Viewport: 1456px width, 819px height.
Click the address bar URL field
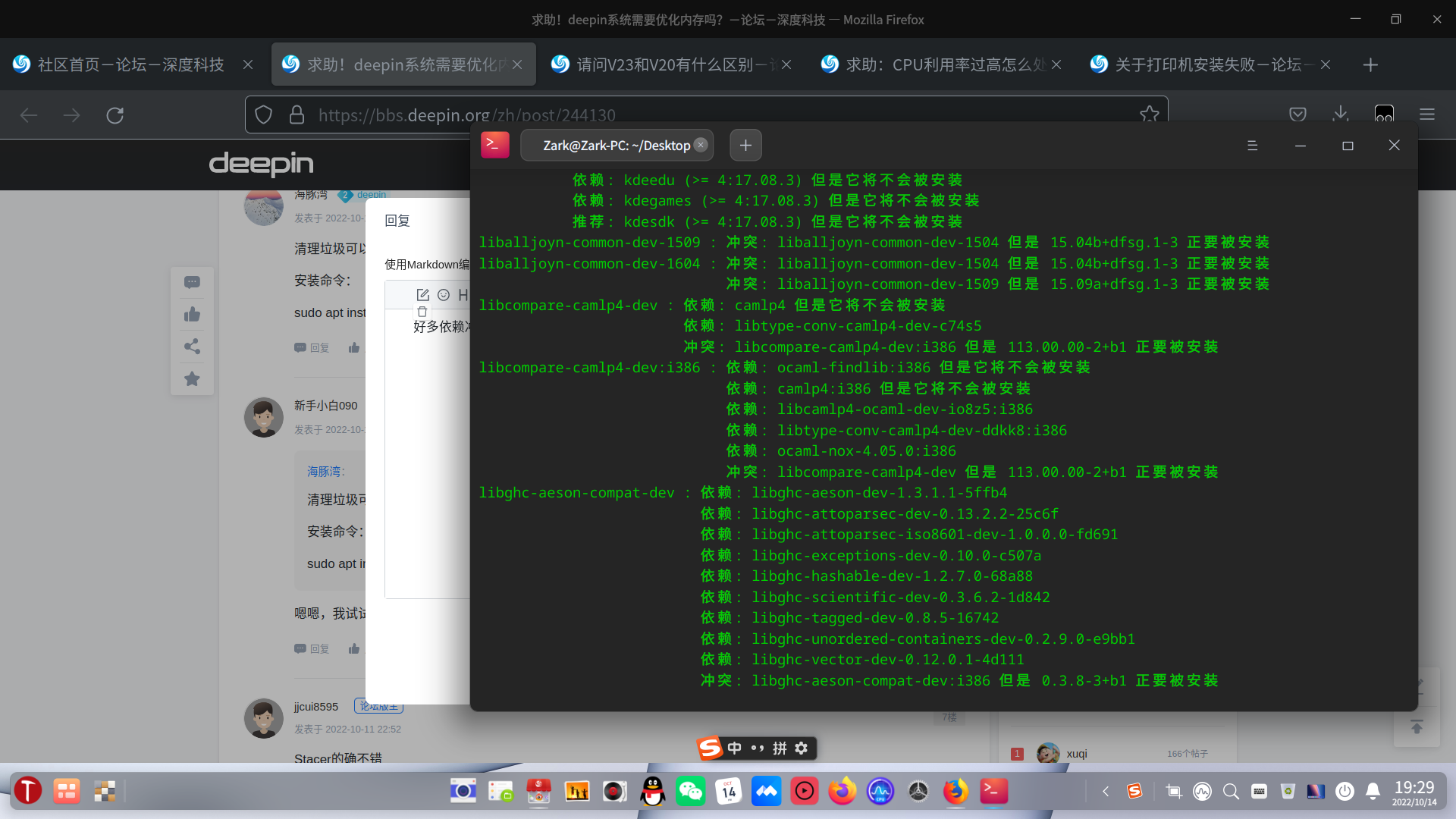pos(531,115)
